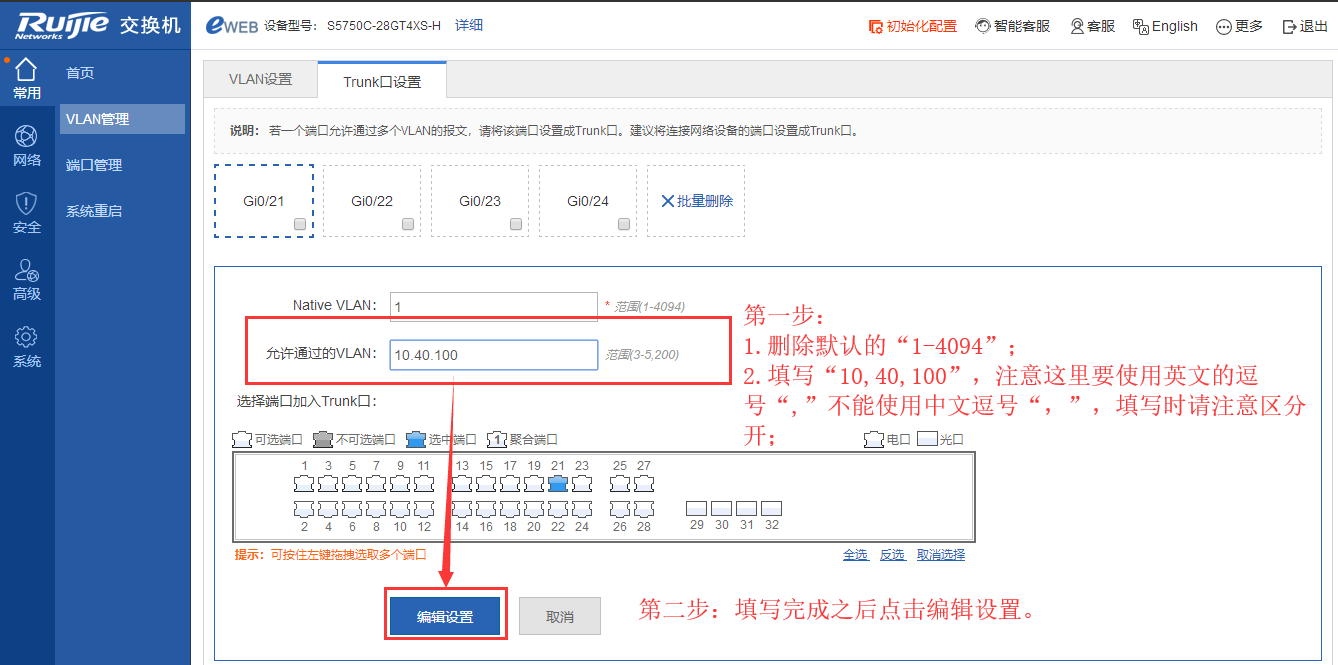
Task: Expand device 详细 details
Action: pyautogui.click(x=469, y=25)
